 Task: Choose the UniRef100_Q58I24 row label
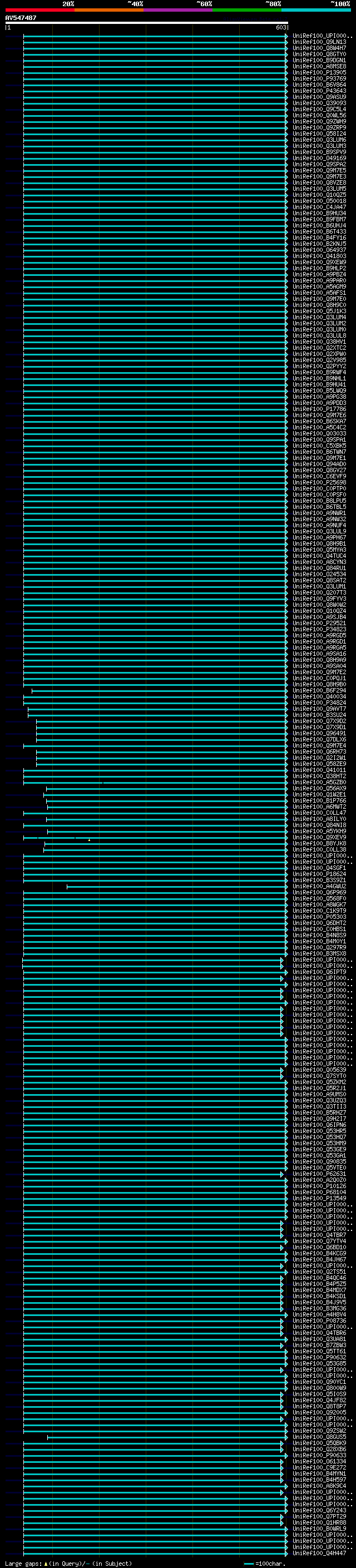point(319,135)
